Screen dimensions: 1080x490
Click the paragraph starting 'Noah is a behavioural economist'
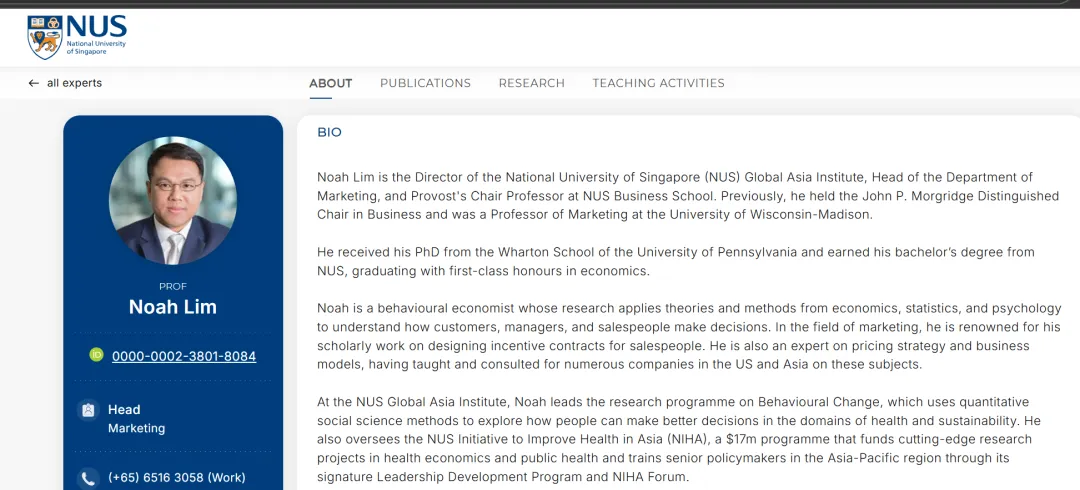pos(689,336)
